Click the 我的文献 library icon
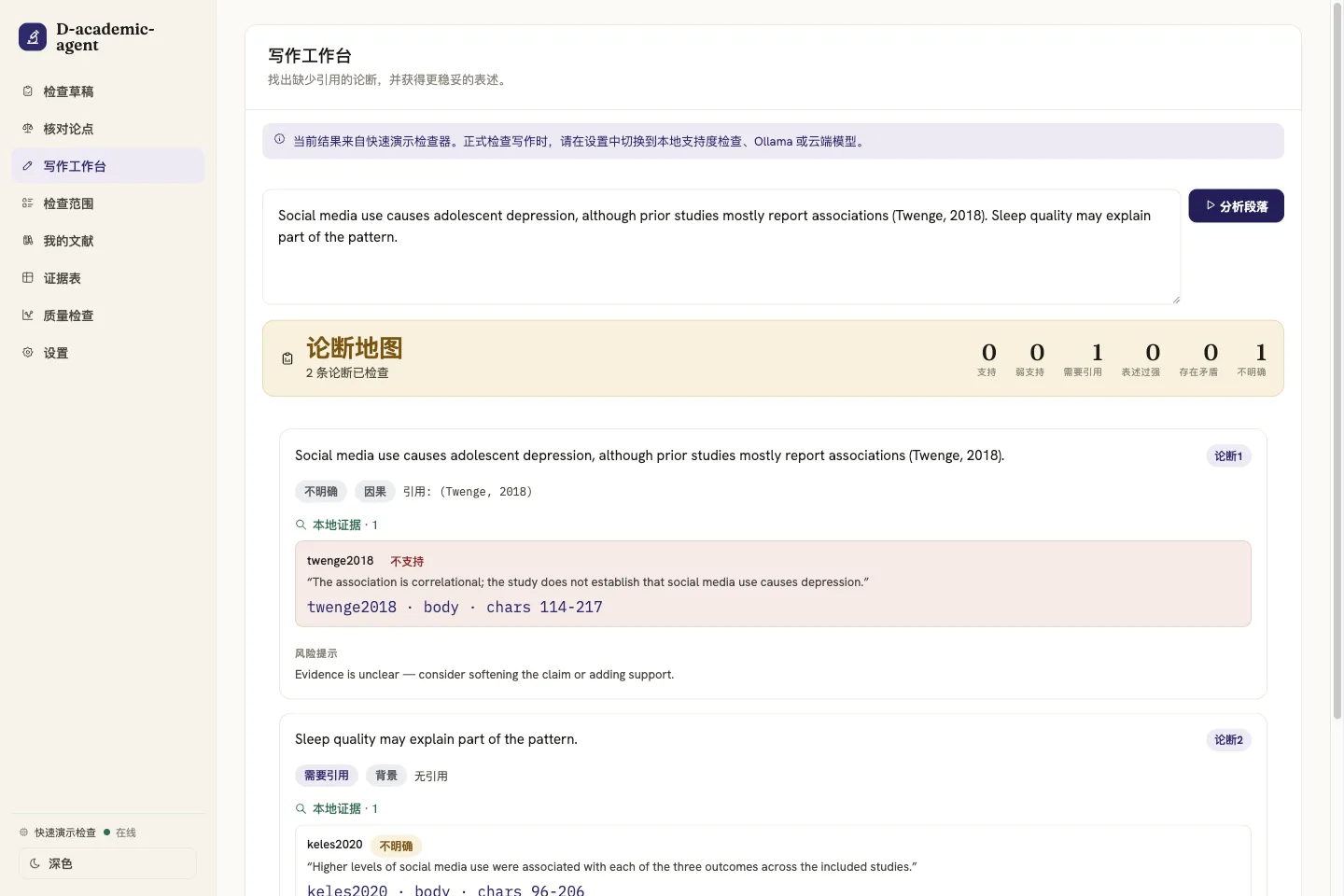Screen dimensions: 1344x896 pos(28,241)
